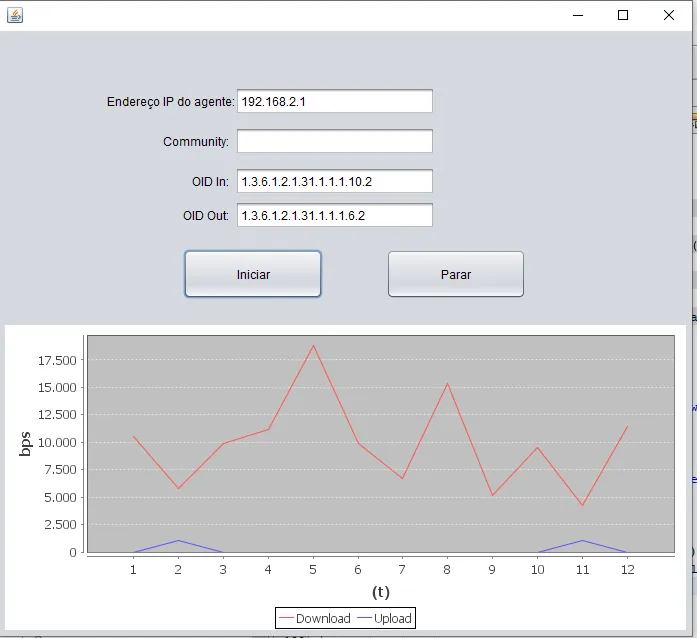
Task: Click the x-axis tick label 12
Action: coord(628,570)
